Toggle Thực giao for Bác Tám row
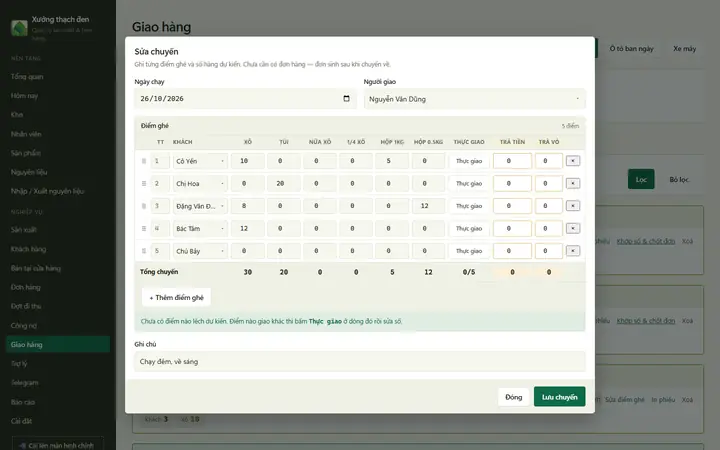Viewport: 720px width, 450px height. pos(469,229)
